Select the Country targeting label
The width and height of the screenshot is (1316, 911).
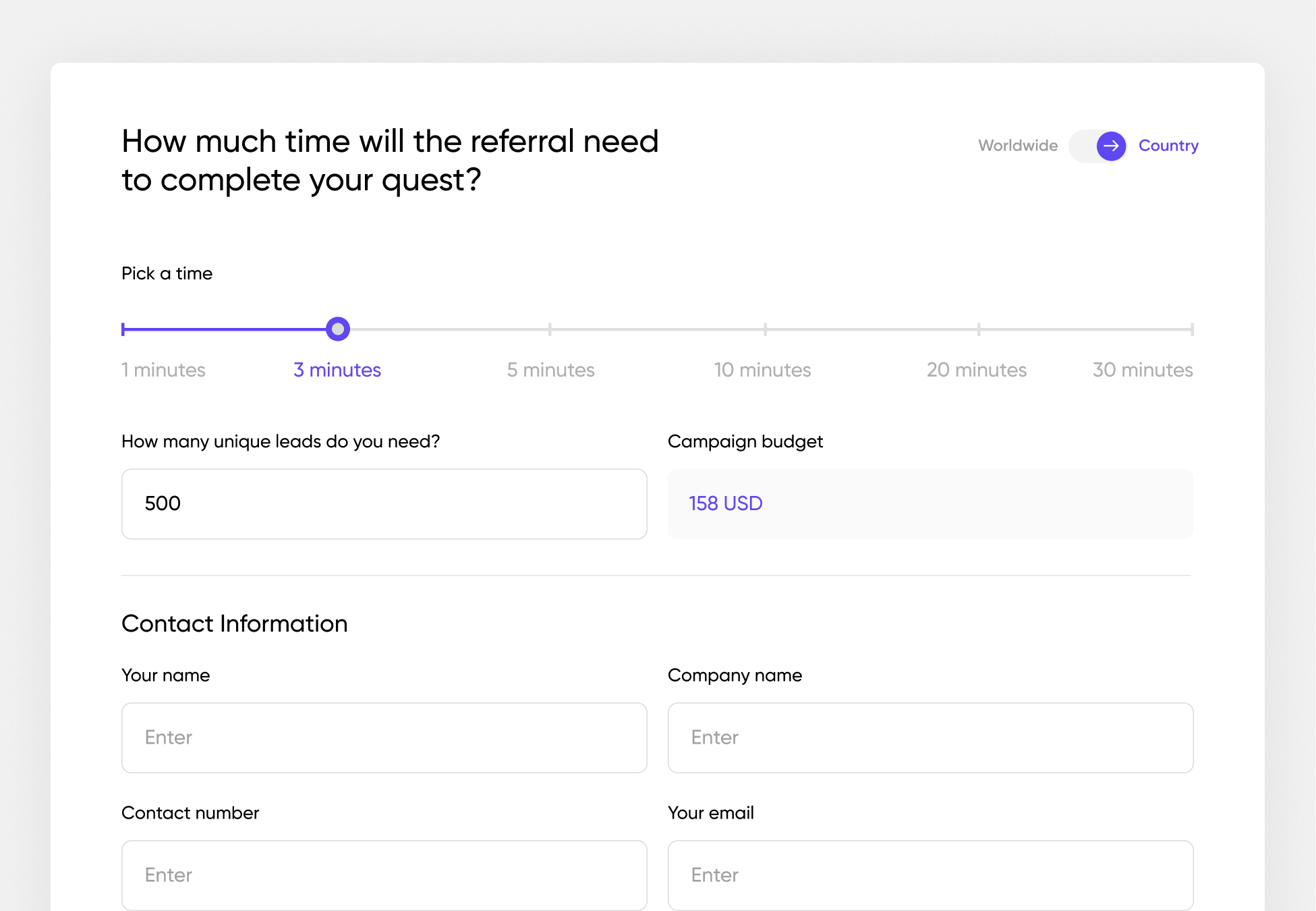point(1168,146)
